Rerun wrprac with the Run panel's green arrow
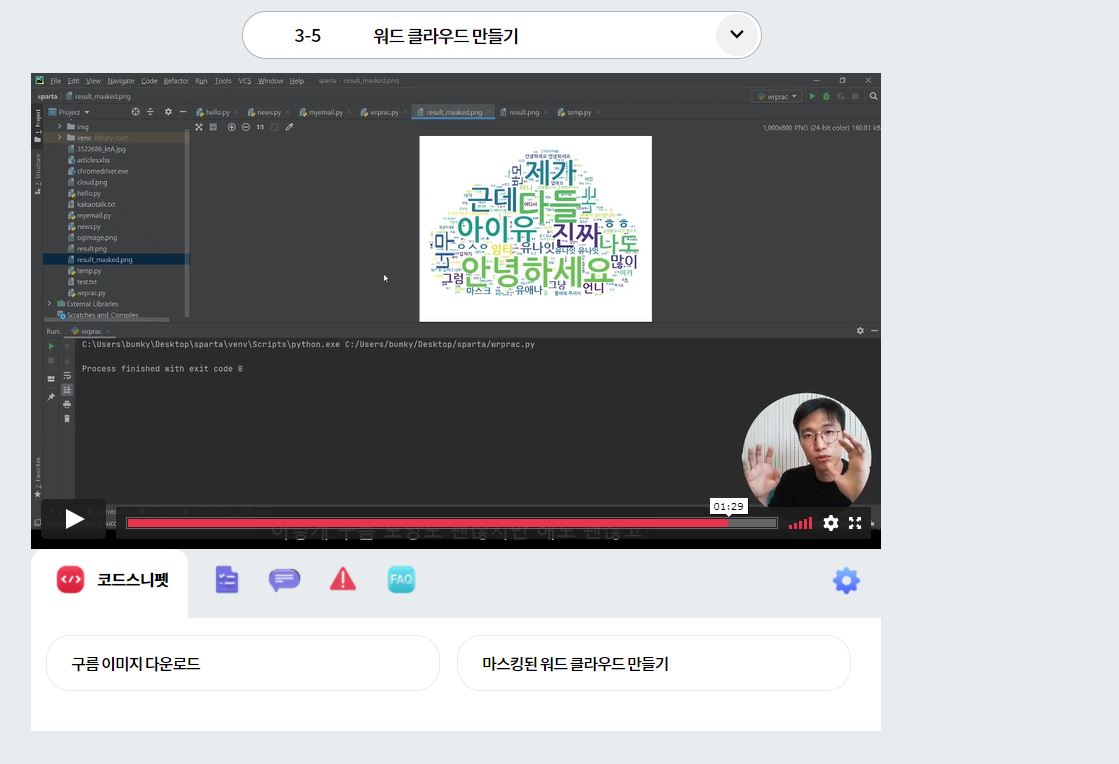The width and height of the screenshot is (1119, 764). pos(51,346)
